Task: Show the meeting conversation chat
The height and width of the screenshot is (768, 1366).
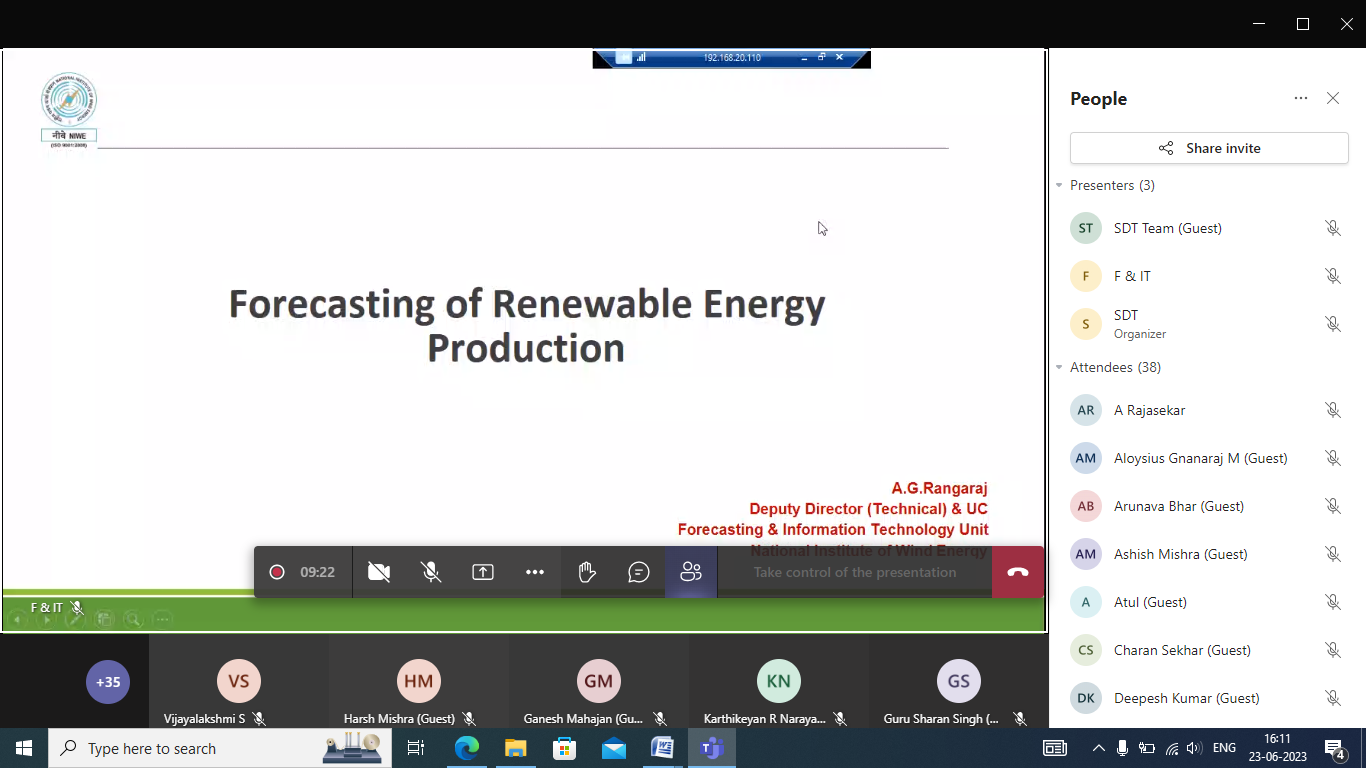Action: pyautogui.click(x=639, y=572)
